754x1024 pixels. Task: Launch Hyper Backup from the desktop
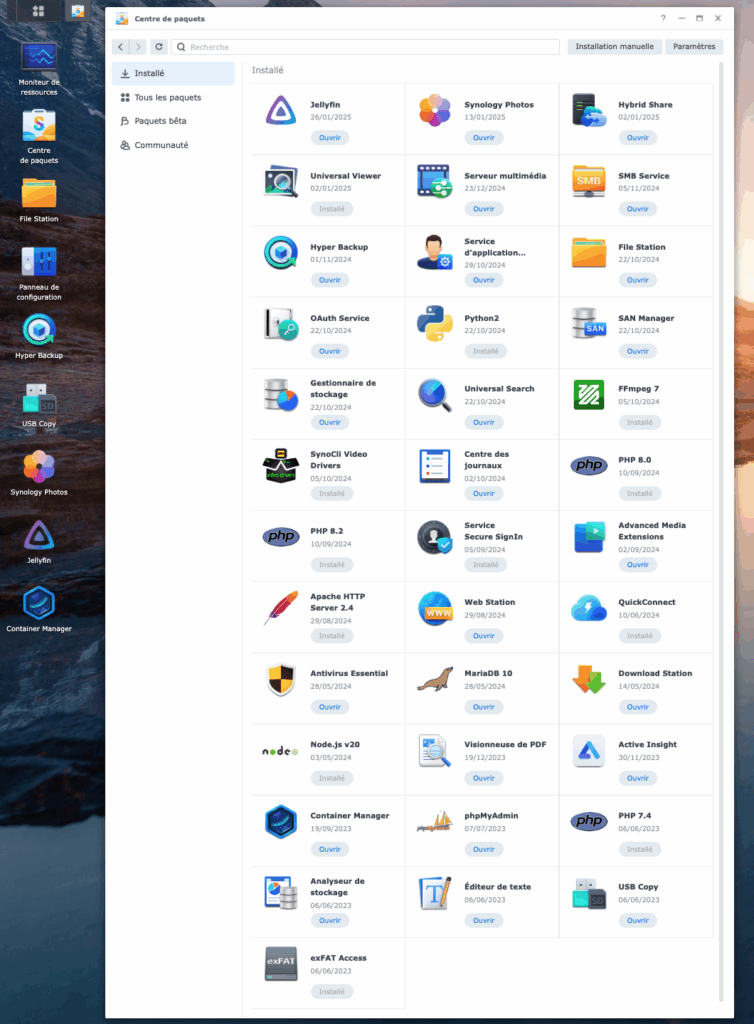coord(39,337)
